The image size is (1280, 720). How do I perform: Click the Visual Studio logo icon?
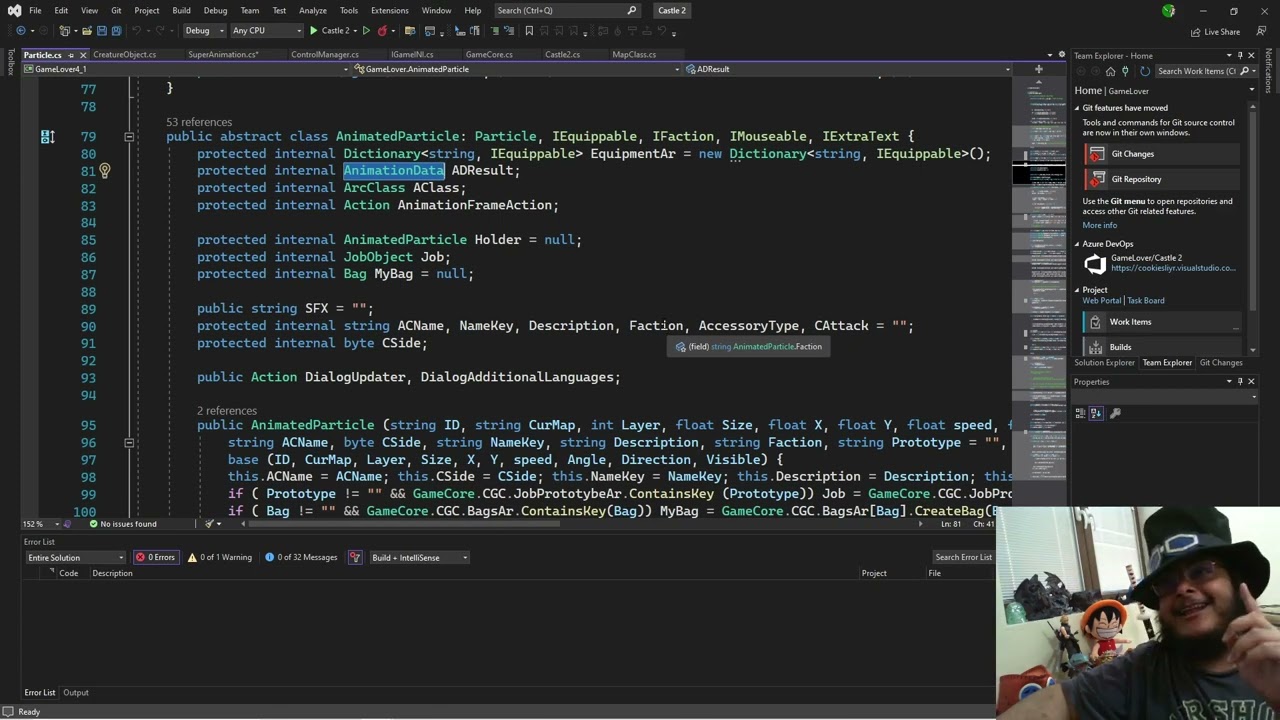pos(13,10)
